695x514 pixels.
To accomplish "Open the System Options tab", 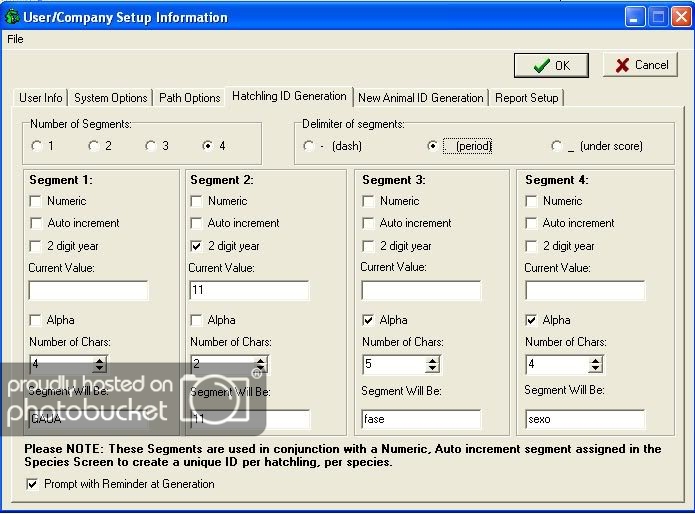I will pos(110,98).
